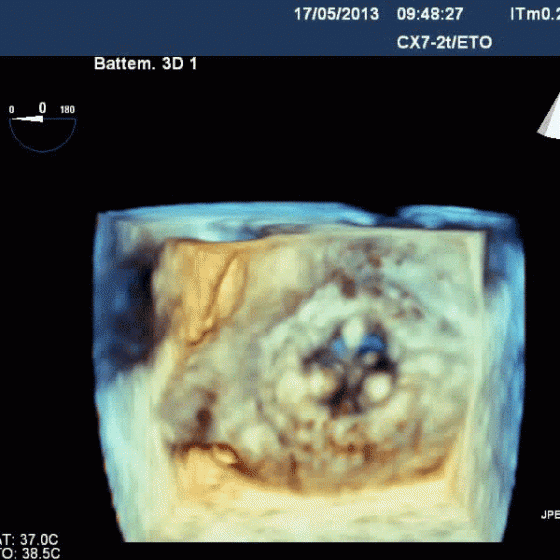Click the blue header bar
This screenshot has width=560, height=560.
point(280,28)
